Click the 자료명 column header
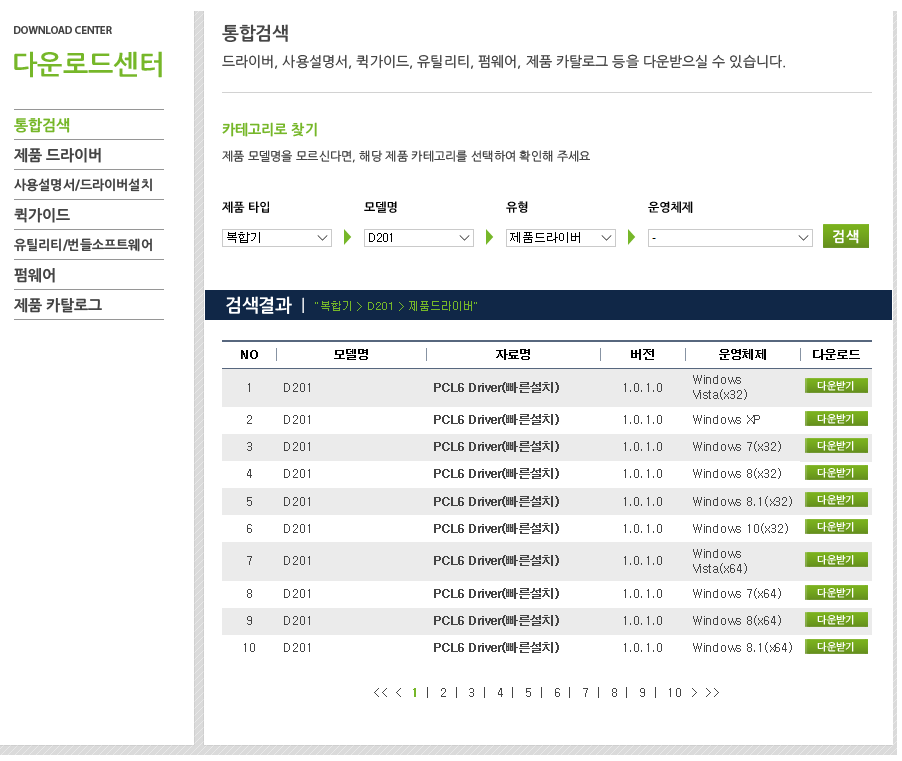Image resolution: width=902 pixels, height=761 pixels. point(513,354)
